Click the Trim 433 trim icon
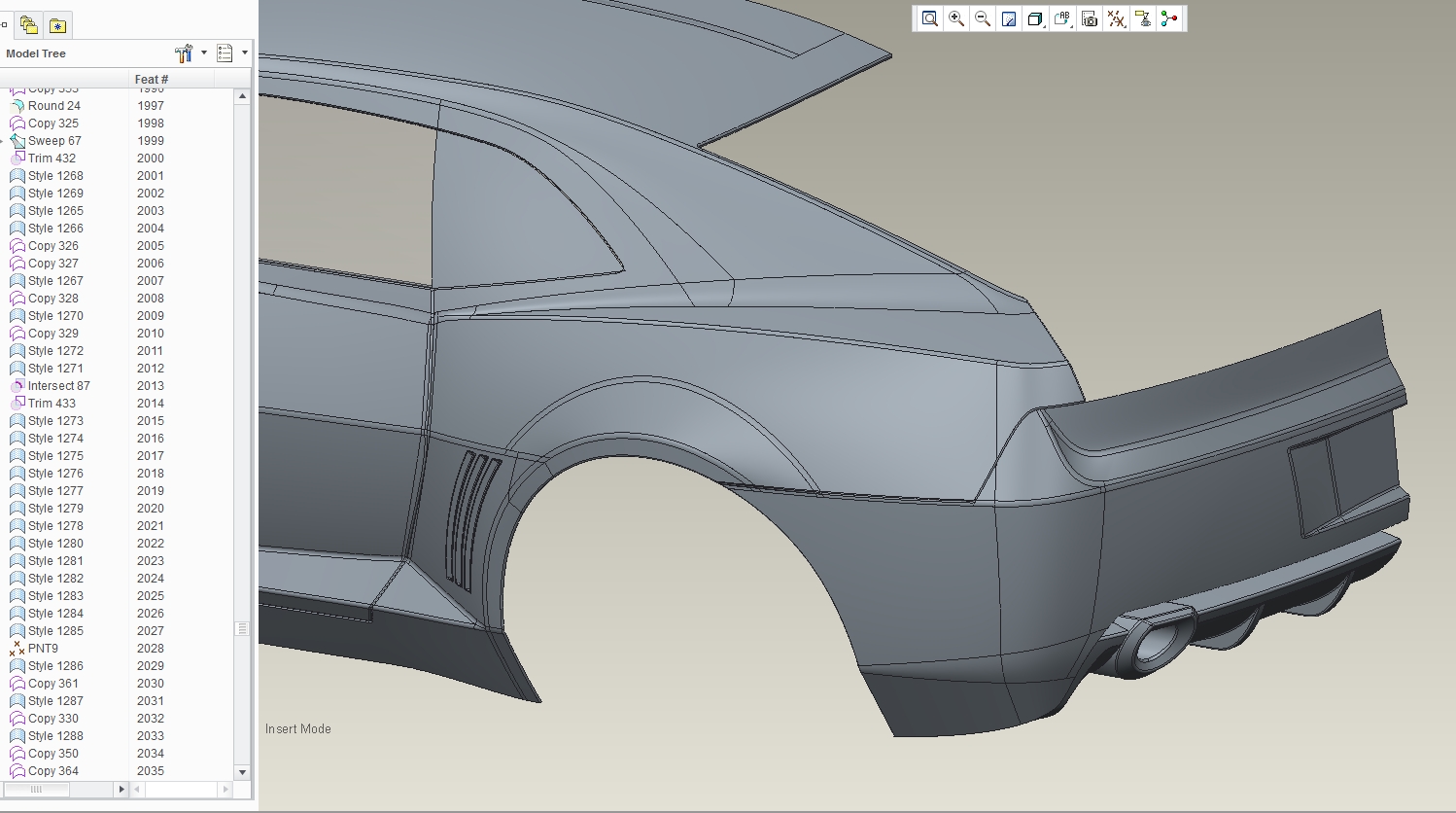1456x813 pixels. pos(17,404)
